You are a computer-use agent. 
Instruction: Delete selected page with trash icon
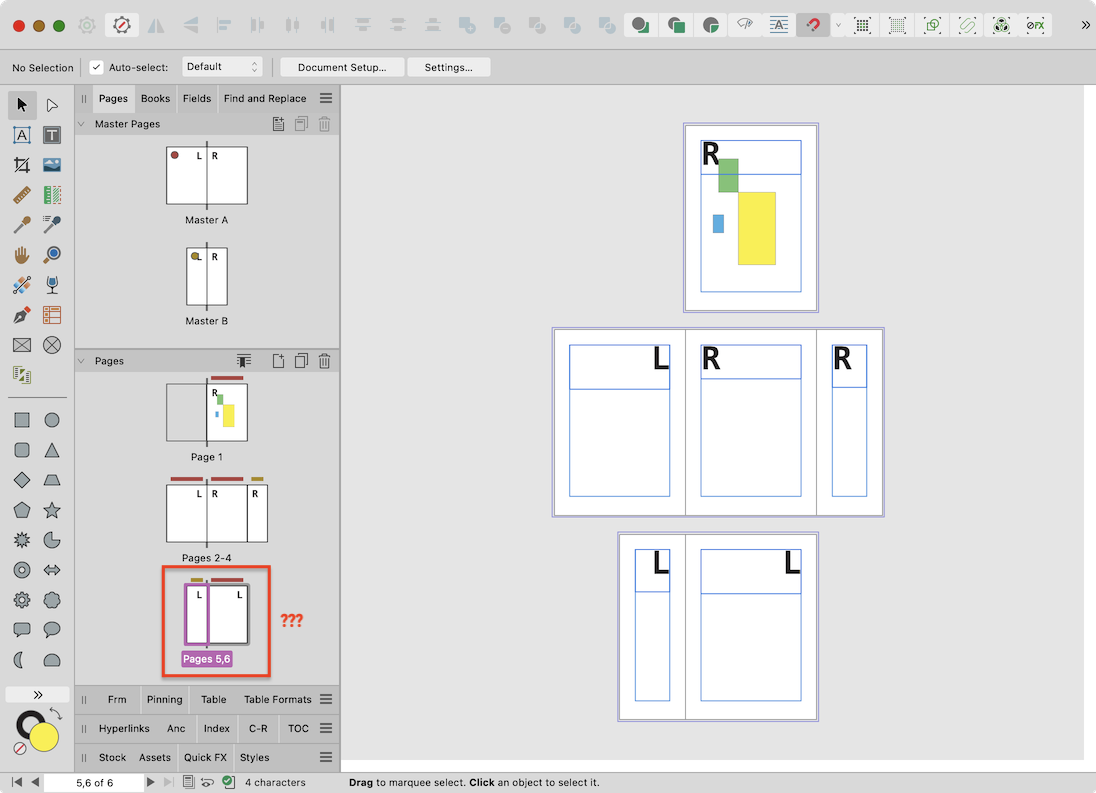click(x=324, y=361)
